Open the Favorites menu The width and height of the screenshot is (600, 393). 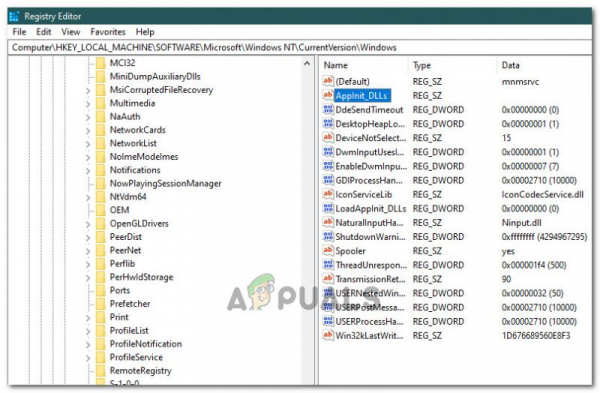108,32
